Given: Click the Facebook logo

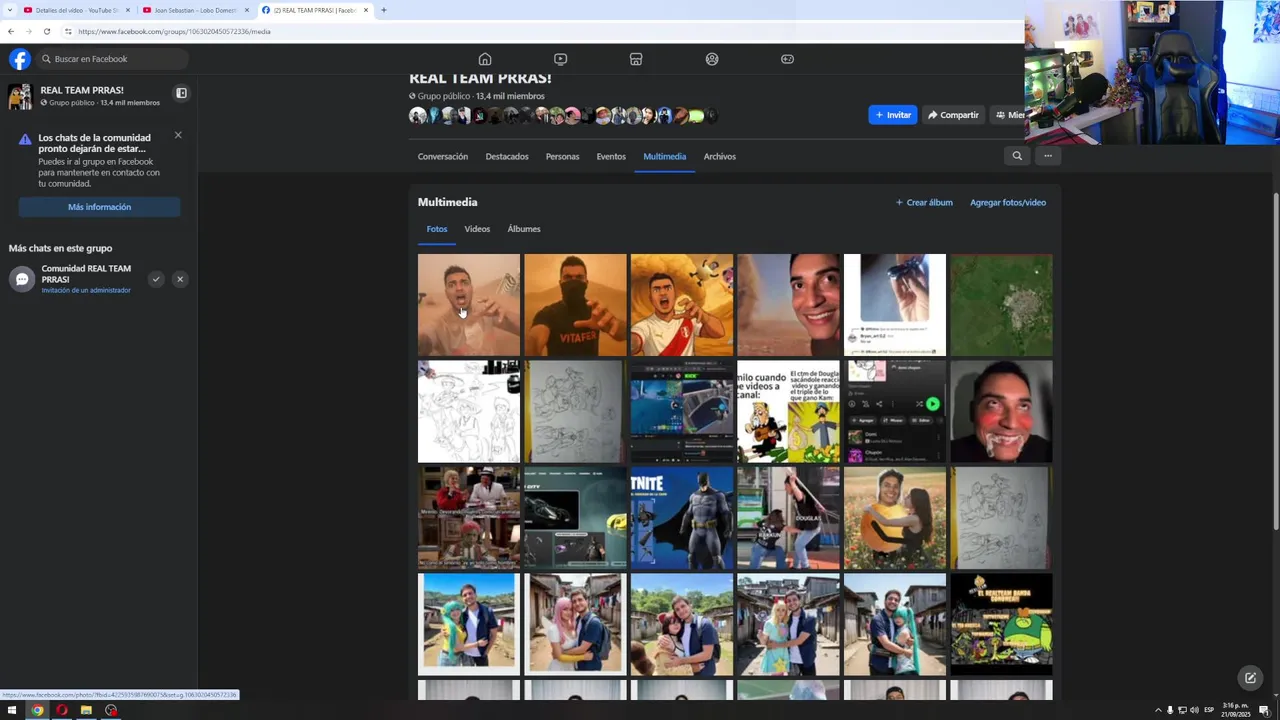Looking at the screenshot, I should click(x=20, y=59).
